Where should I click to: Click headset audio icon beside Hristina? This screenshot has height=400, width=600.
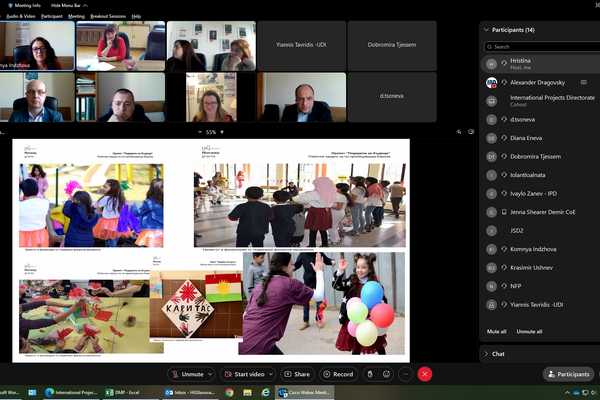(504, 64)
